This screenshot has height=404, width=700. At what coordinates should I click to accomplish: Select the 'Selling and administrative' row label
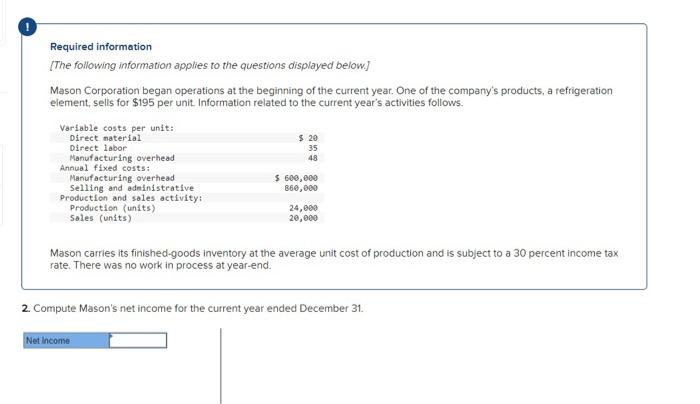(x=132, y=188)
